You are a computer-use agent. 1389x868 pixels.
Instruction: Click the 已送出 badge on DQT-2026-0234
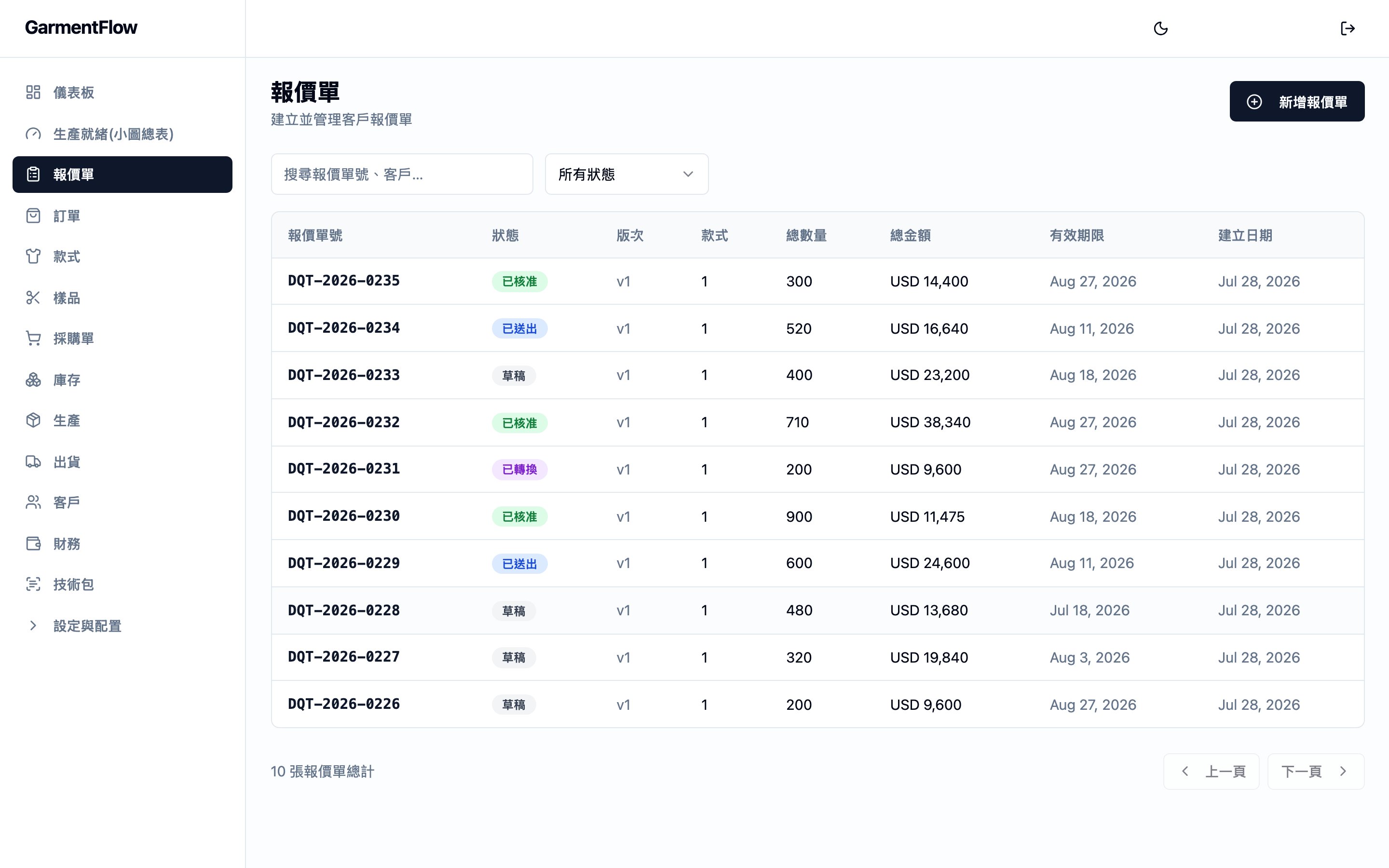519,328
